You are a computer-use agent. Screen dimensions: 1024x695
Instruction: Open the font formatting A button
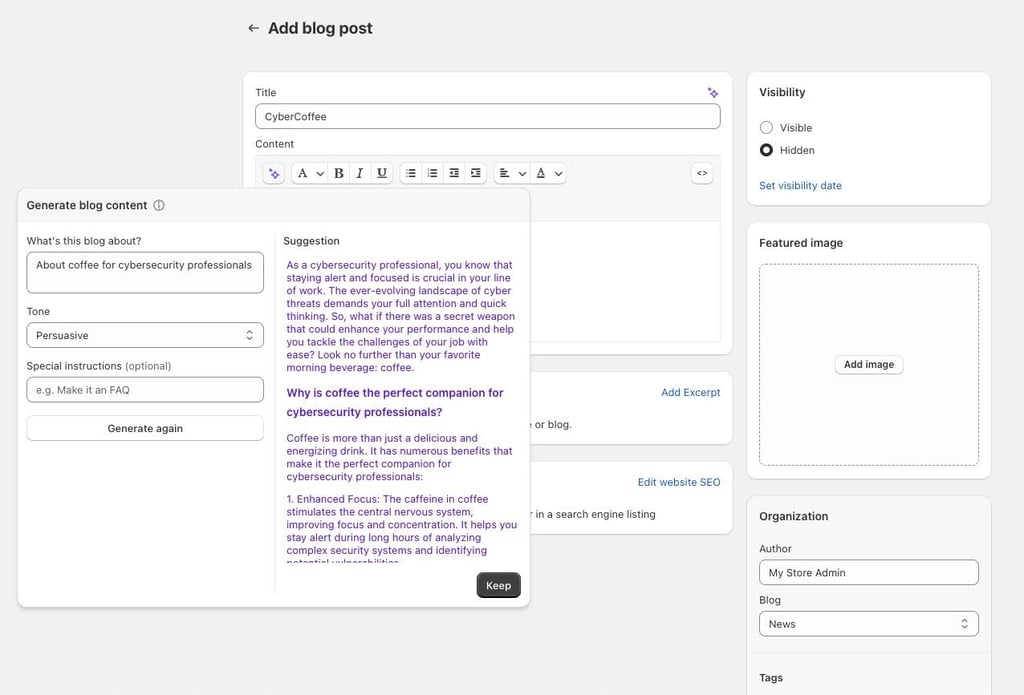click(302, 173)
